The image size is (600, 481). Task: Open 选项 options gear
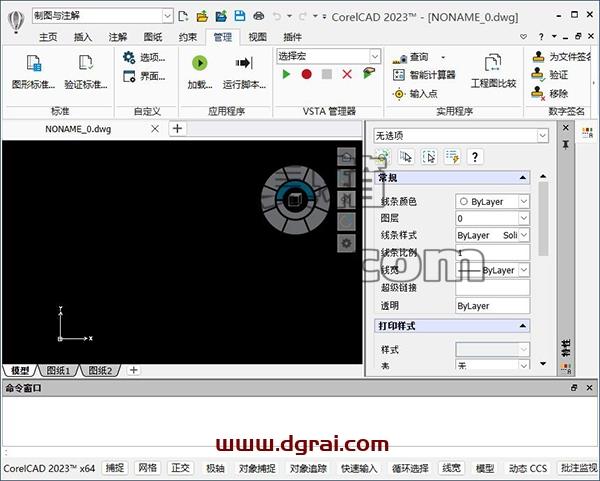[145, 57]
